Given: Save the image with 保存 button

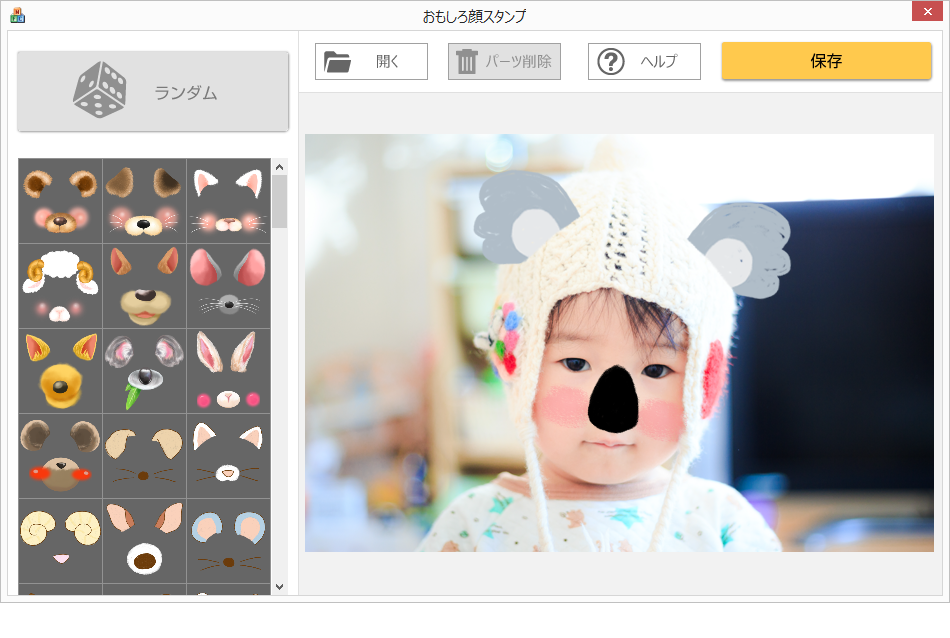Looking at the screenshot, I should pyautogui.click(x=826, y=61).
